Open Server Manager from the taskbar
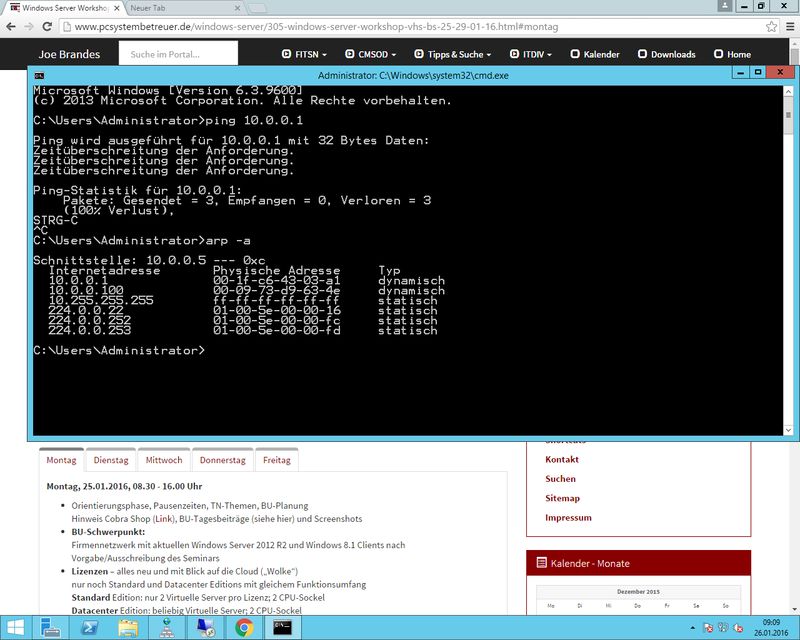Image resolution: width=800 pixels, height=640 pixels. (168, 627)
